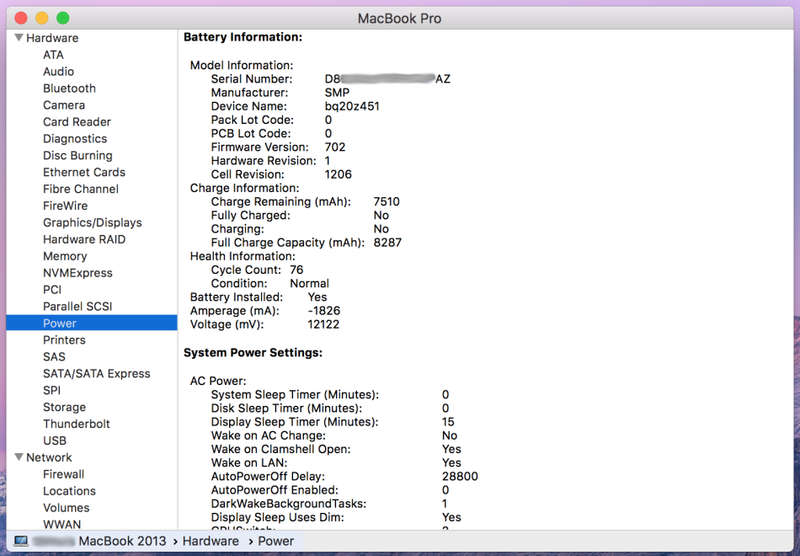
Task: Select Camera in the sidebar
Action: [x=64, y=105]
